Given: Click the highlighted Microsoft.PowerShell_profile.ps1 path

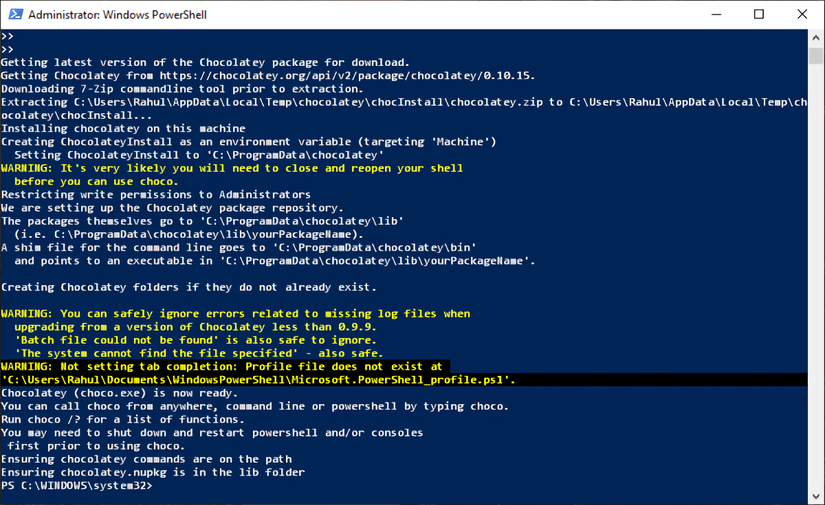Looking at the screenshot, I should click(258, 380).
